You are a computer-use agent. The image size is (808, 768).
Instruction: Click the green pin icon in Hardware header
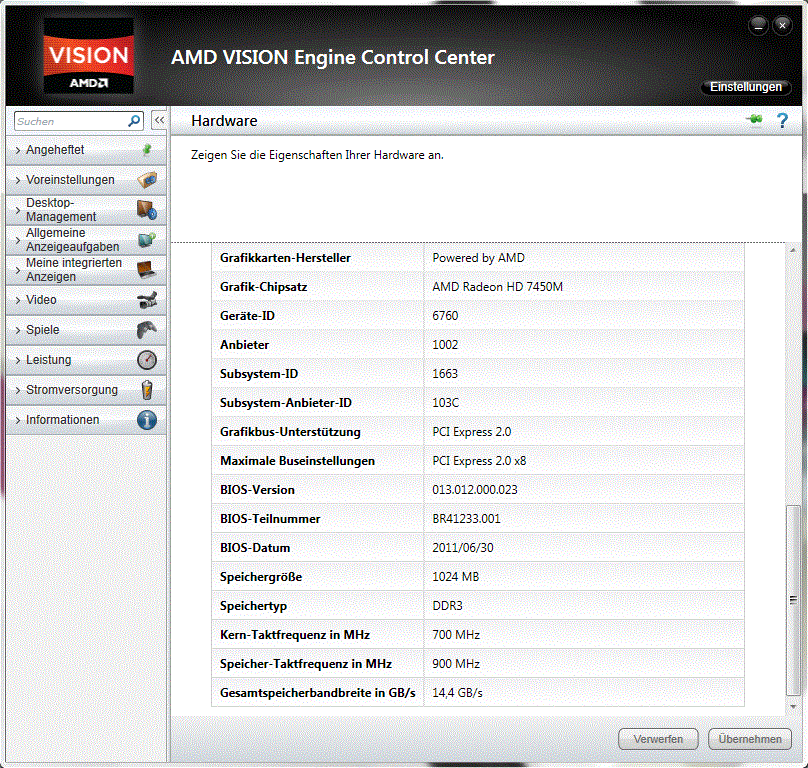(754, 120)
